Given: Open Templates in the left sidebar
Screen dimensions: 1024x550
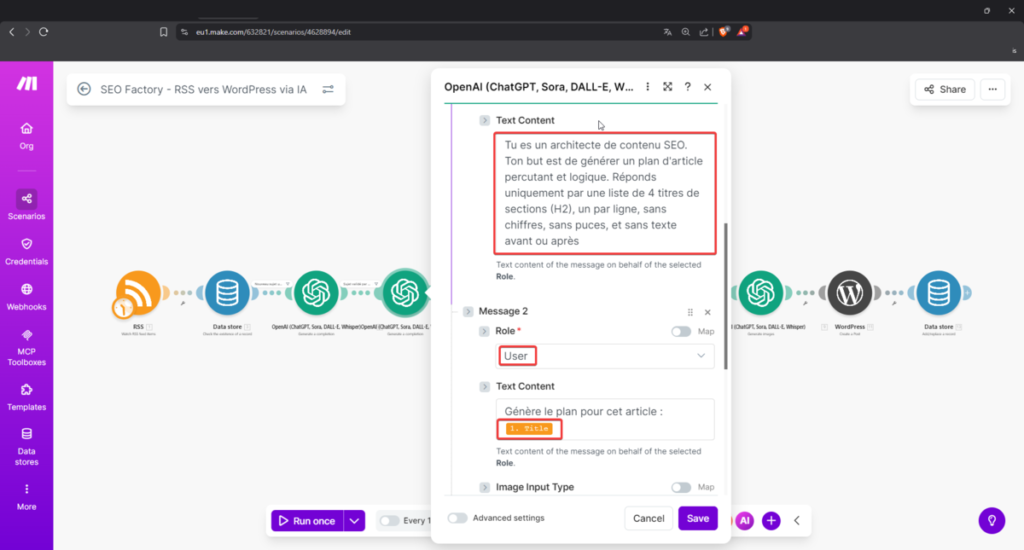Looking at the screenshot, I should click(26, 395).
